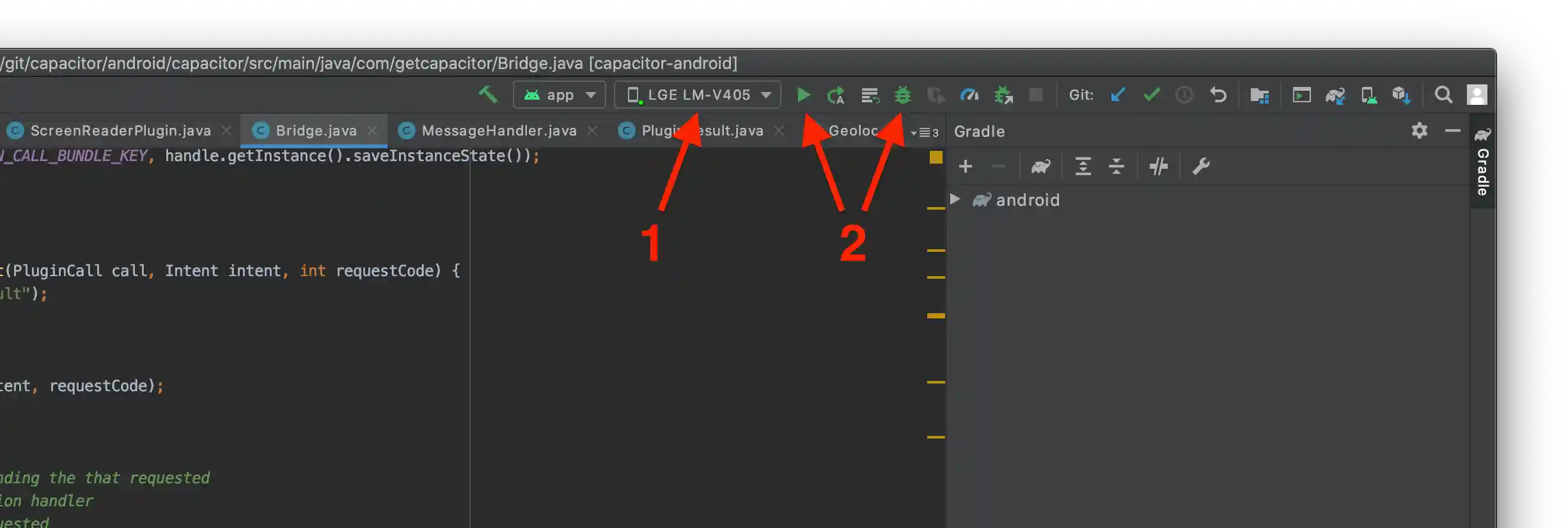Toggle the Gradle side tool window tab
1568x528 pixels.
pos(1483,161)
